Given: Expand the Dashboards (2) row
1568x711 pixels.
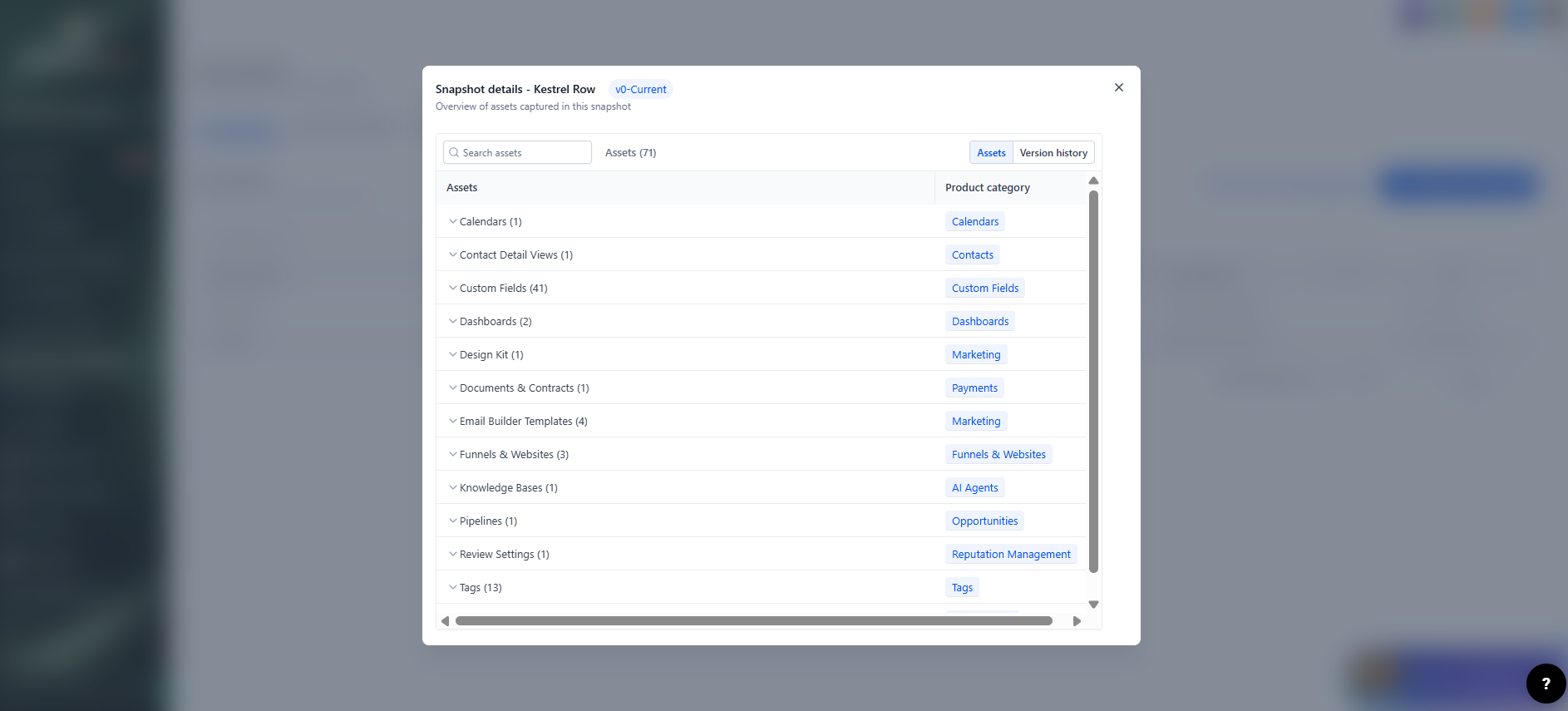Looking at the screenshot, I should coord(453,321).
